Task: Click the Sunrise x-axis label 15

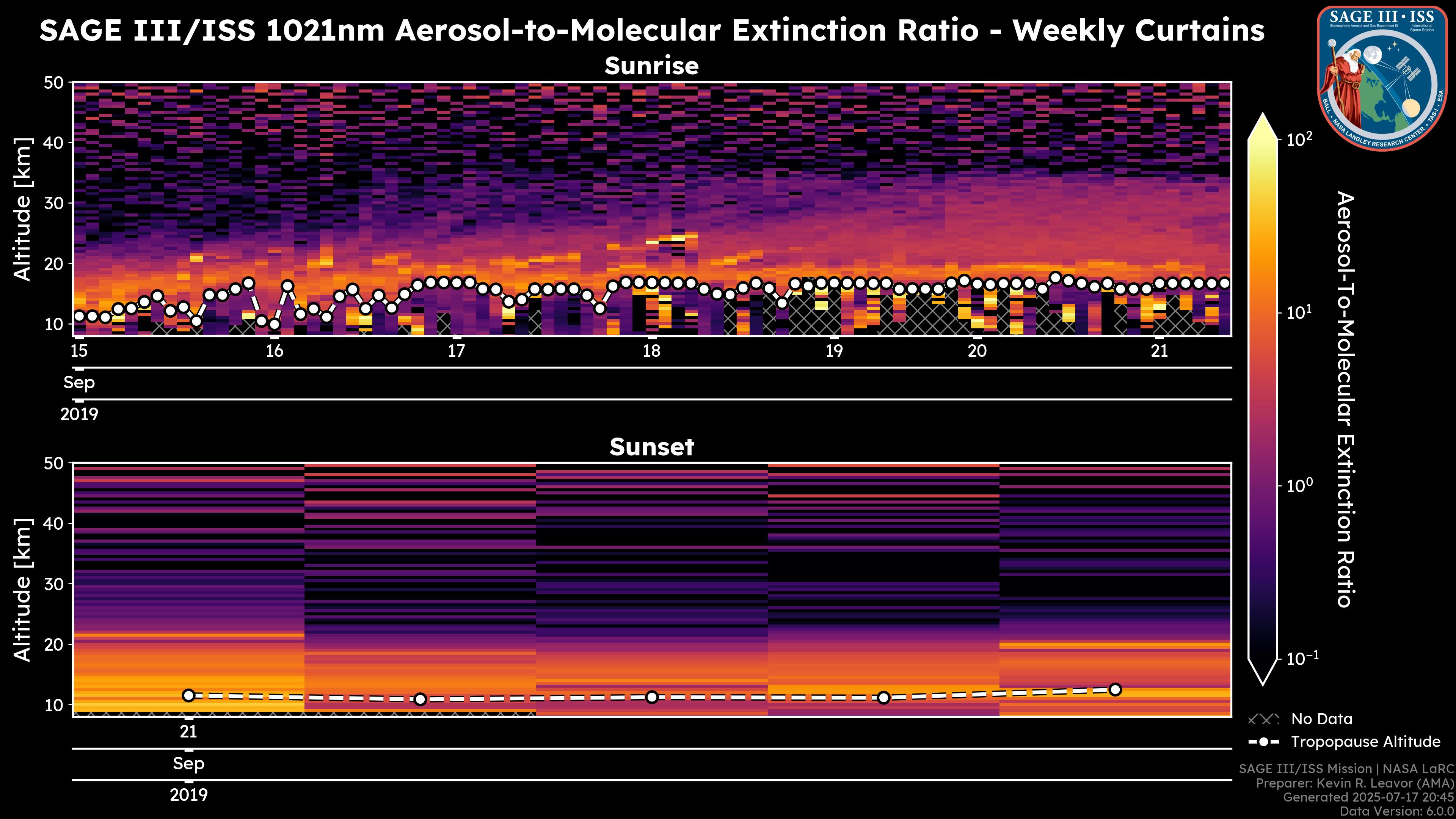Action: (x=79, y=351)
